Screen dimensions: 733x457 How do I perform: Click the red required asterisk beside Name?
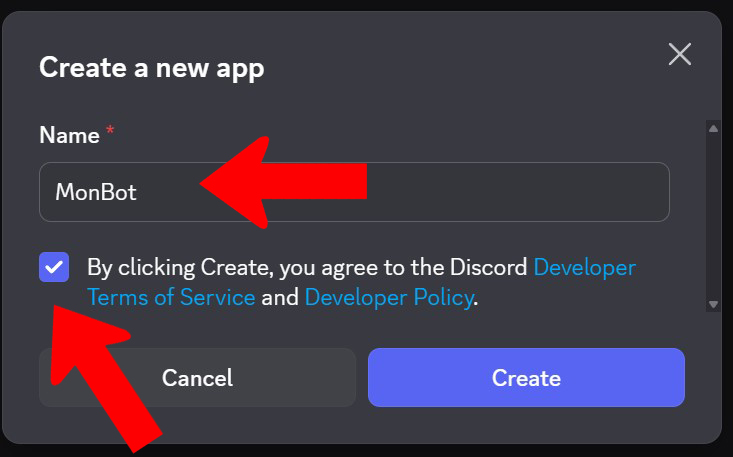pos(110,129)
